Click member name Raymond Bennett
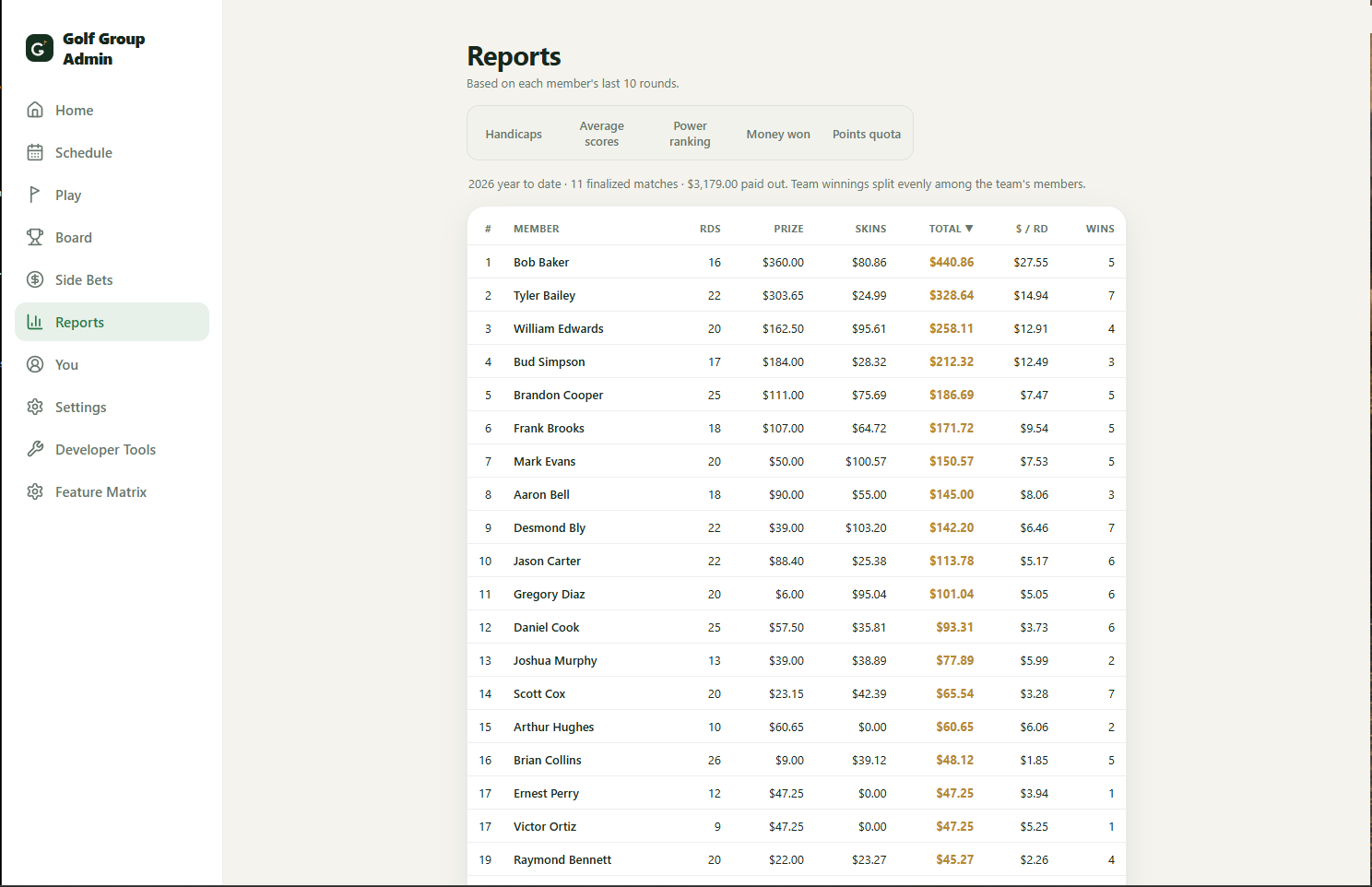 (562, 859)
